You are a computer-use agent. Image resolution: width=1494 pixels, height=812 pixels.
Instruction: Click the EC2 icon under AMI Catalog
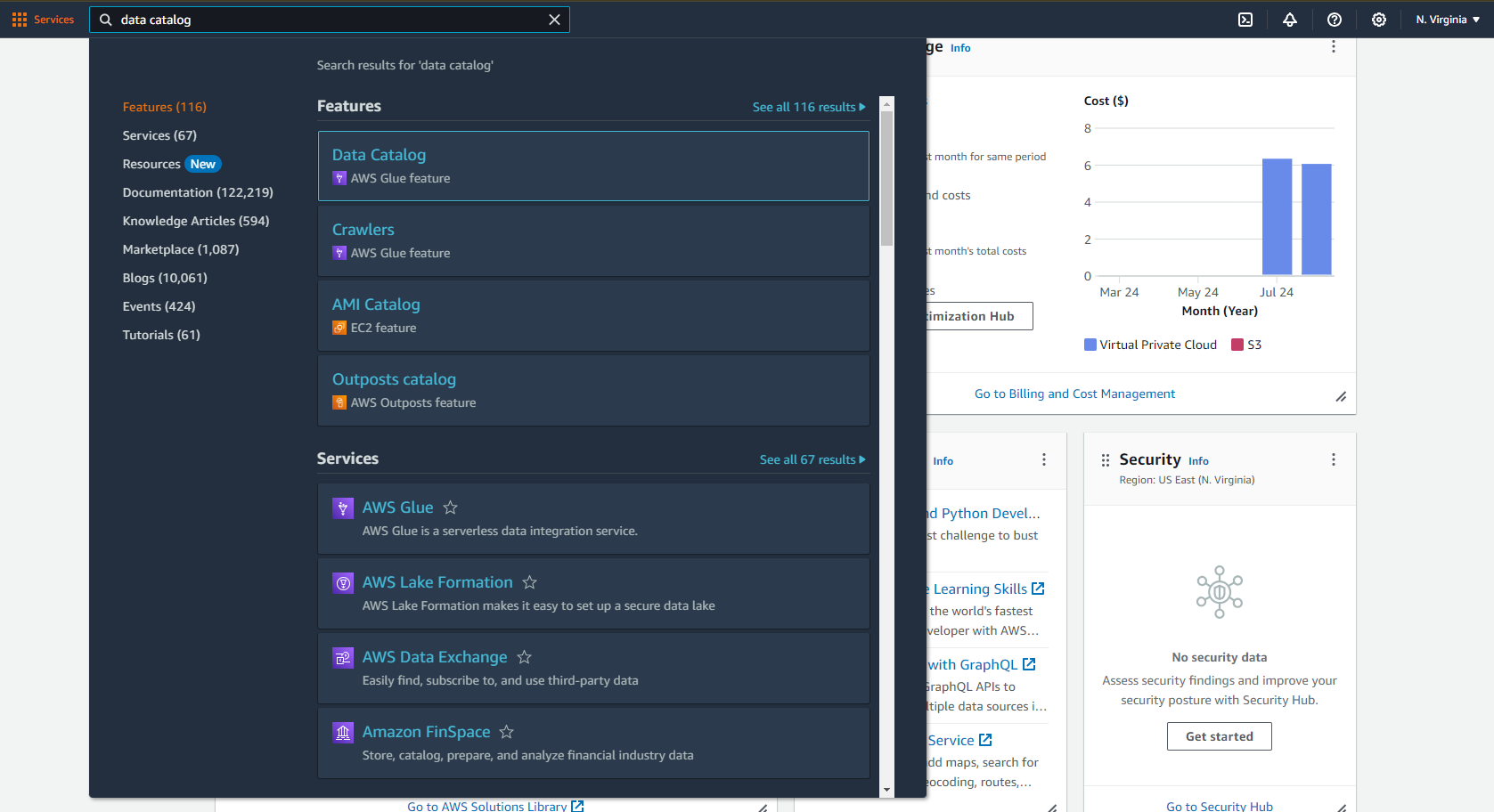click(339, 328)
